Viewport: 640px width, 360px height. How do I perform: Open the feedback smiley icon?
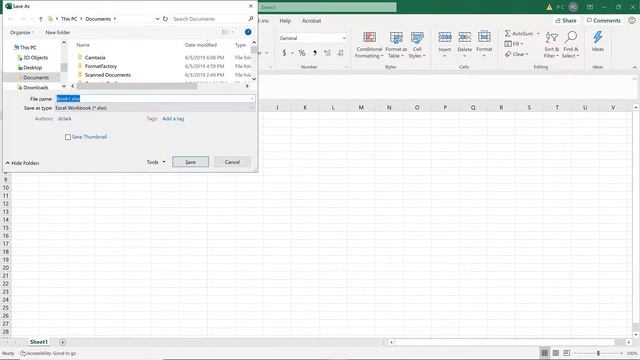[632, 20]
